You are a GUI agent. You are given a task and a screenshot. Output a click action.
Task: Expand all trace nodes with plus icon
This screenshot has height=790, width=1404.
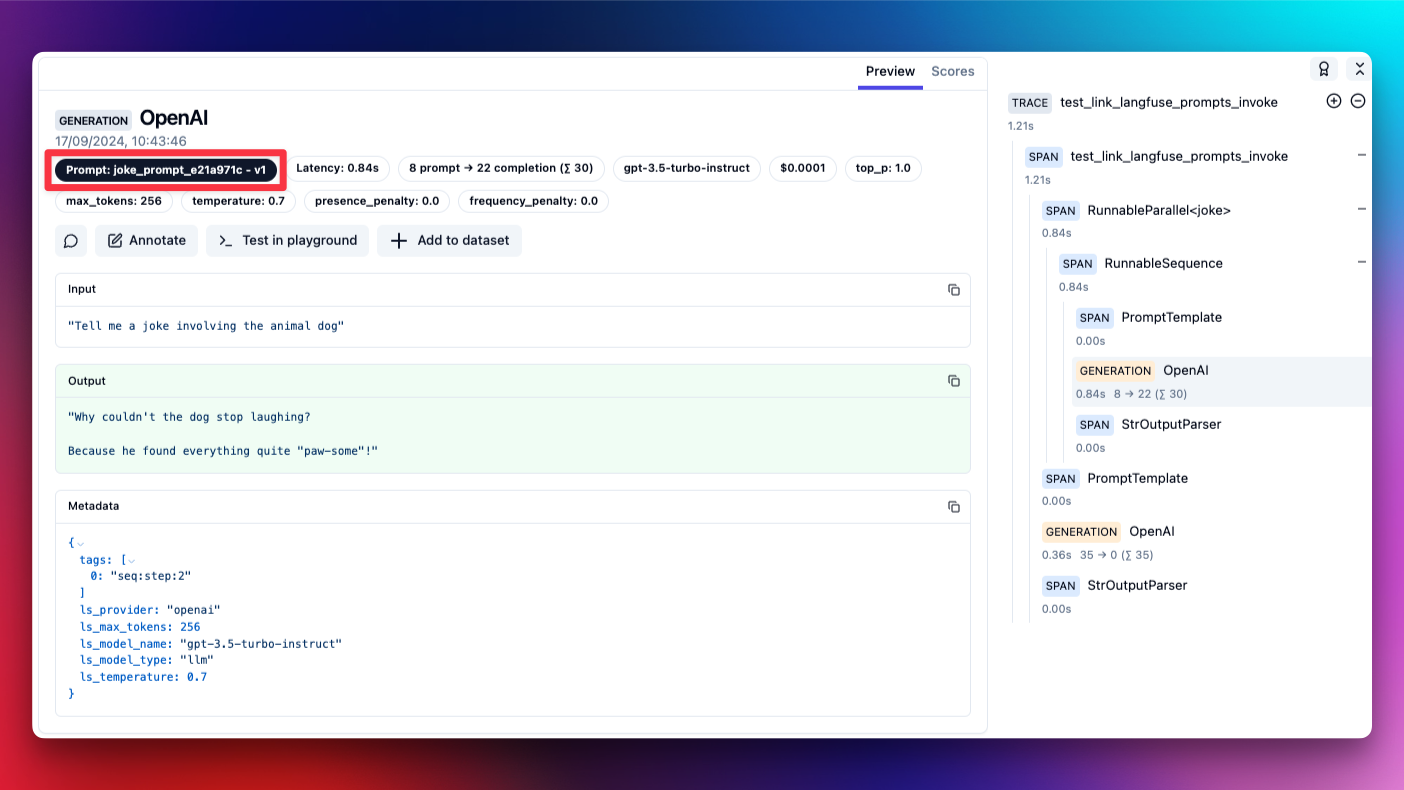click(x=1333, y=101)
